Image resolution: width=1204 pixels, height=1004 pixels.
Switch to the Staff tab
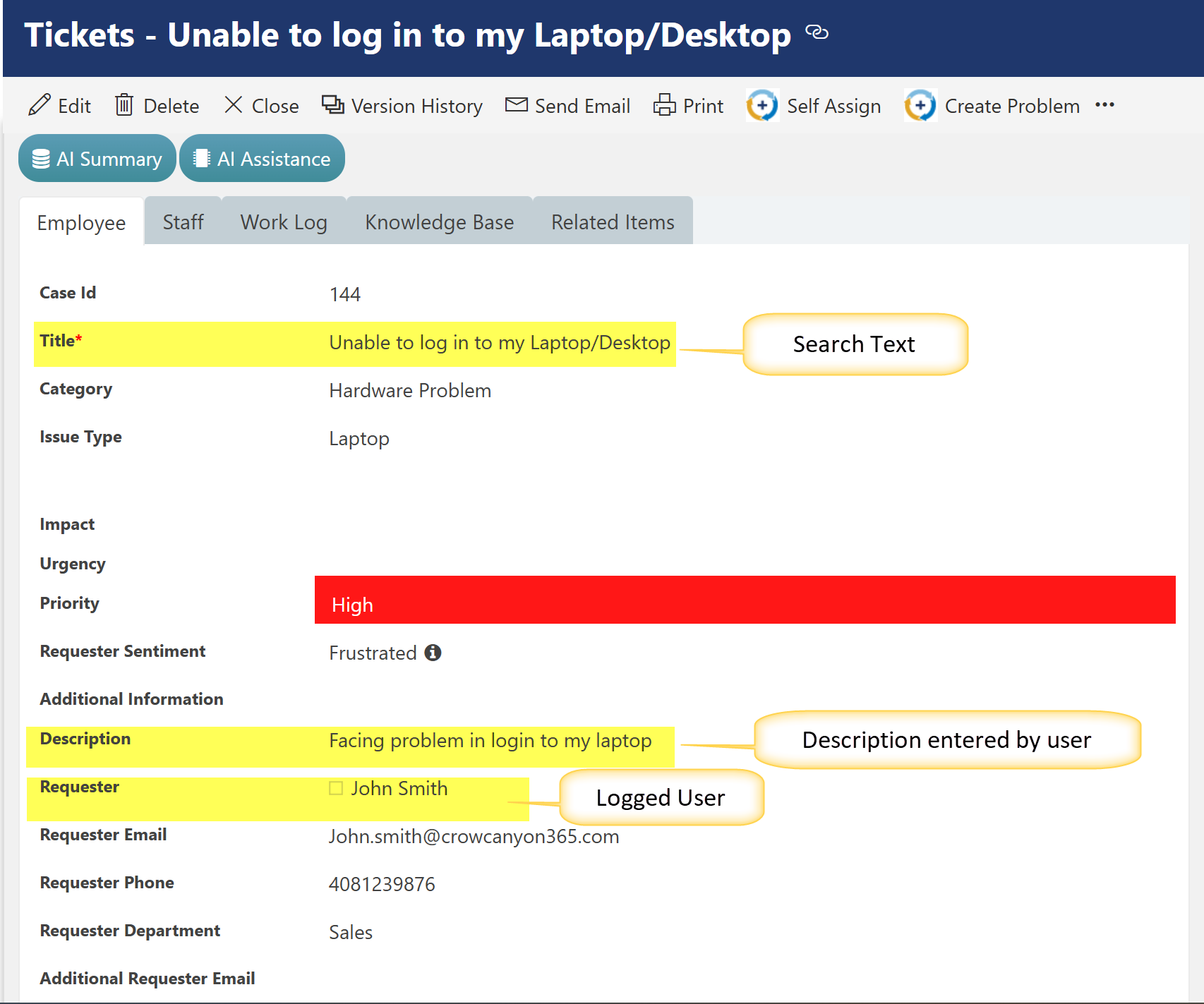183,222
